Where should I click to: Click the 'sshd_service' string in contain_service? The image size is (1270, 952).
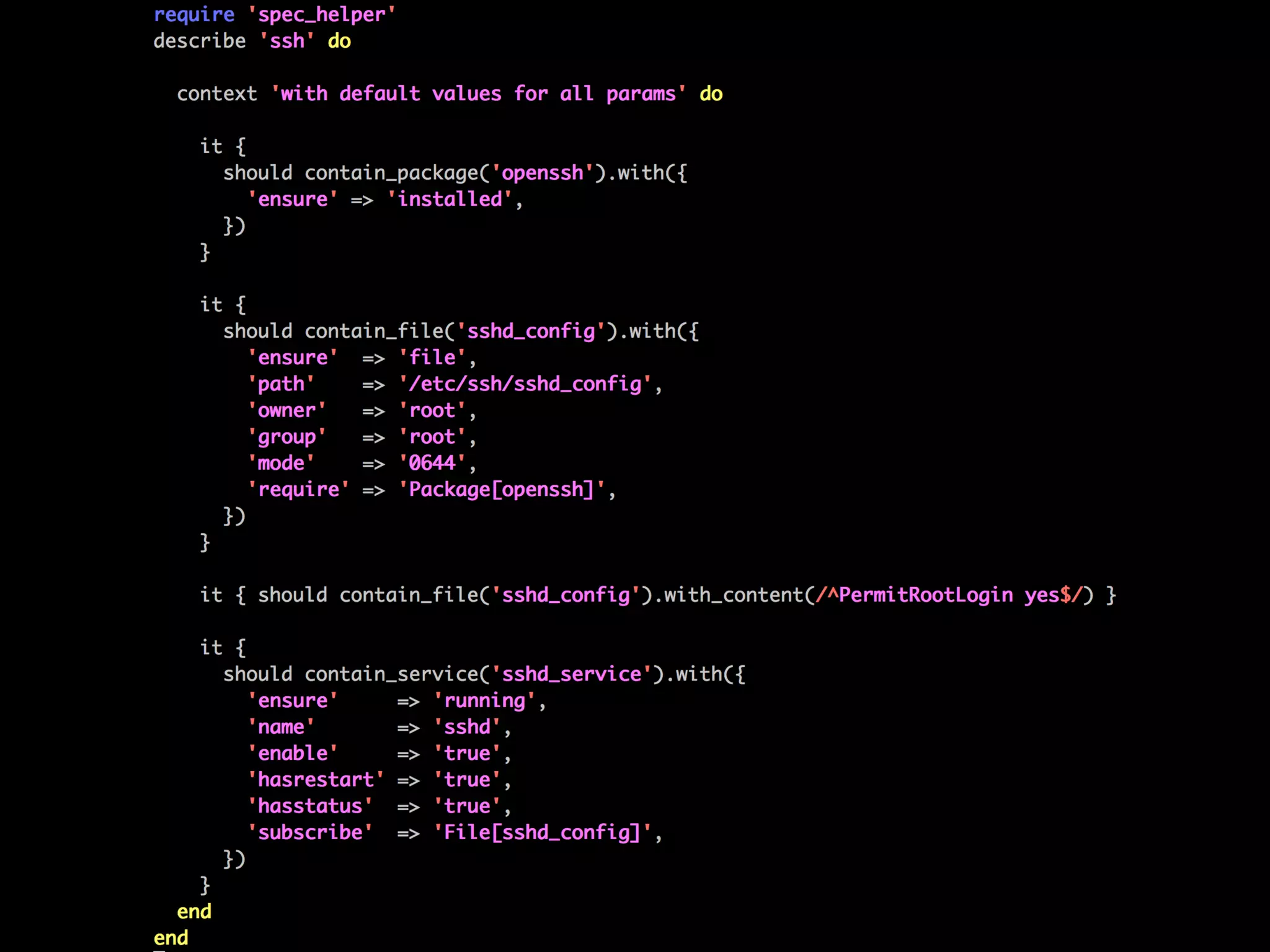point(572,674)
